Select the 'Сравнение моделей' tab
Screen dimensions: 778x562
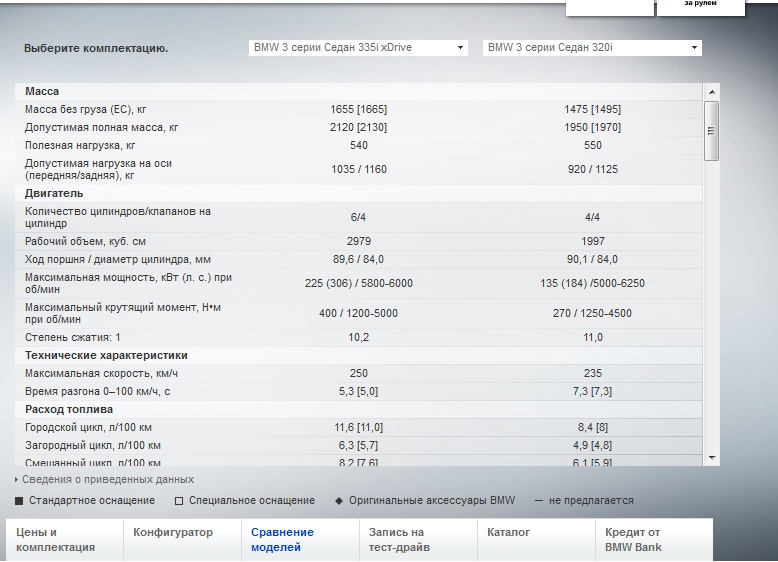[x=300, y=540]
